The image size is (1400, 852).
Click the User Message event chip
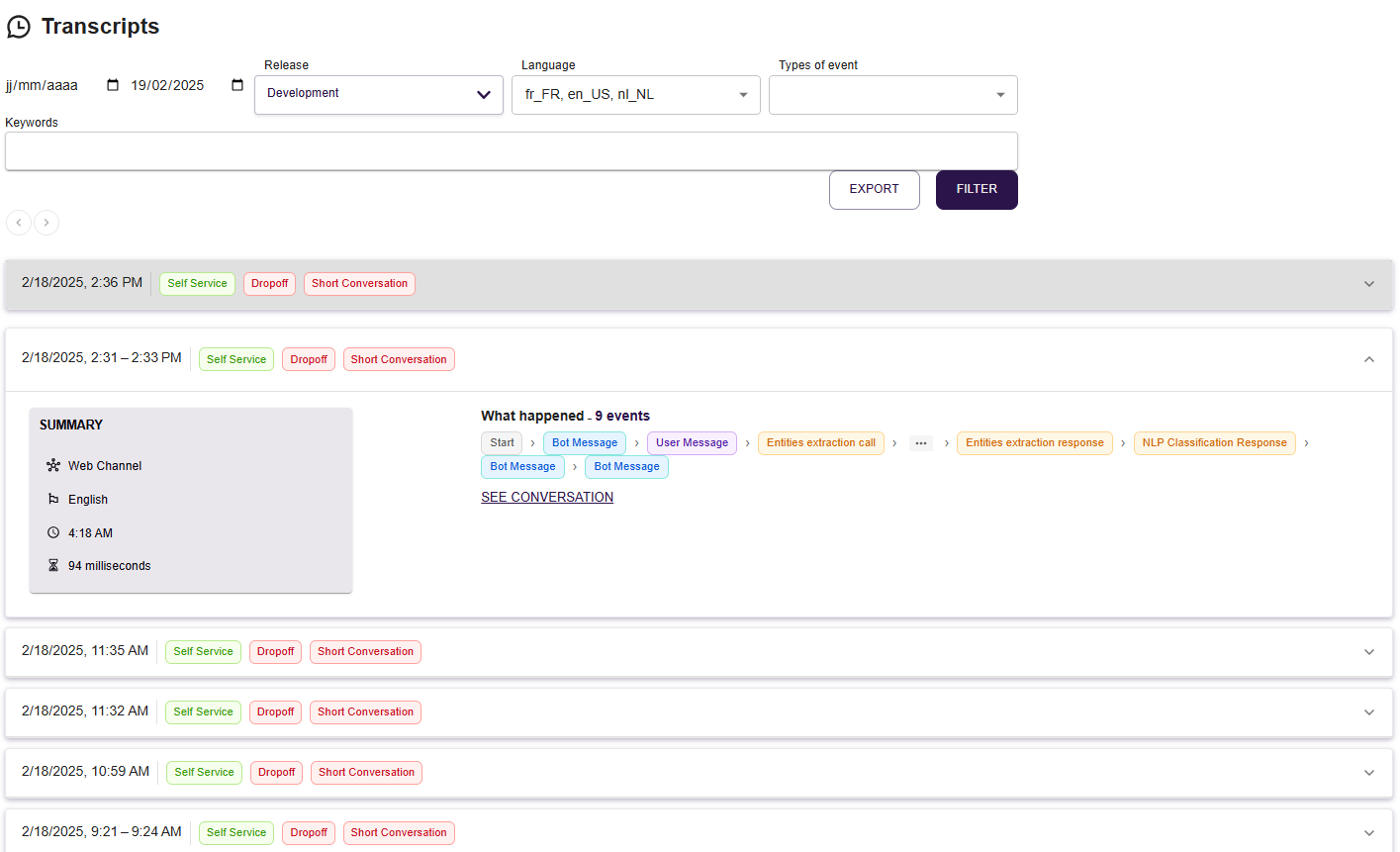point(692,443)
